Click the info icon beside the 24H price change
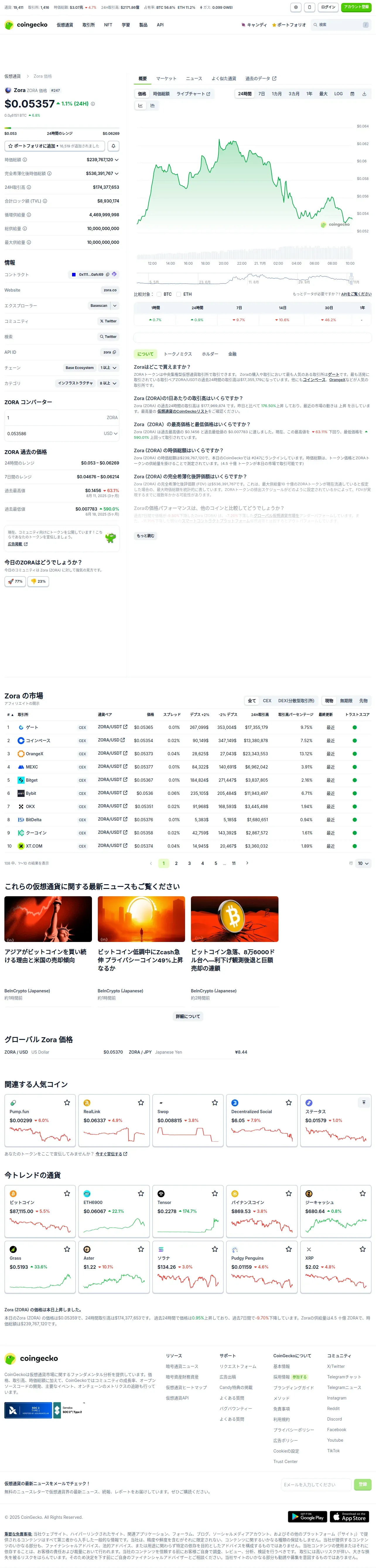This screenshot has width=376, height=1568. (x=93, y=104)
